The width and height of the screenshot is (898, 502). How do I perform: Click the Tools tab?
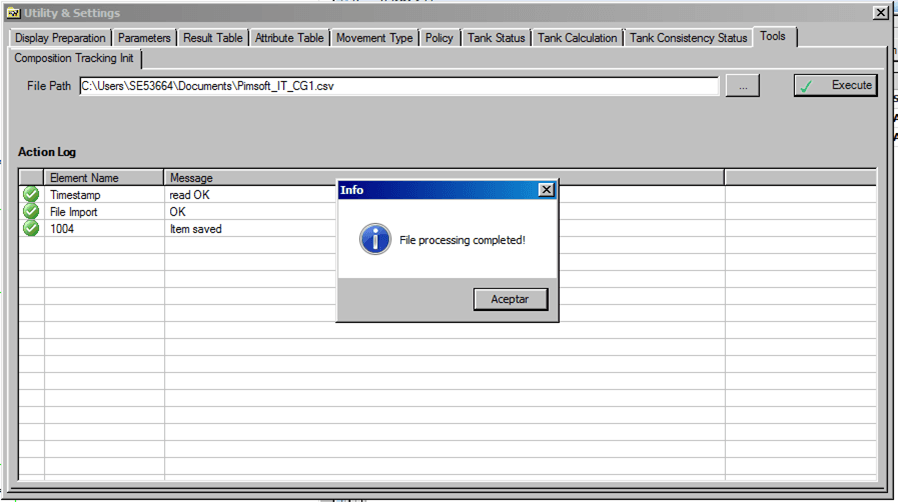tap(773, 36)
